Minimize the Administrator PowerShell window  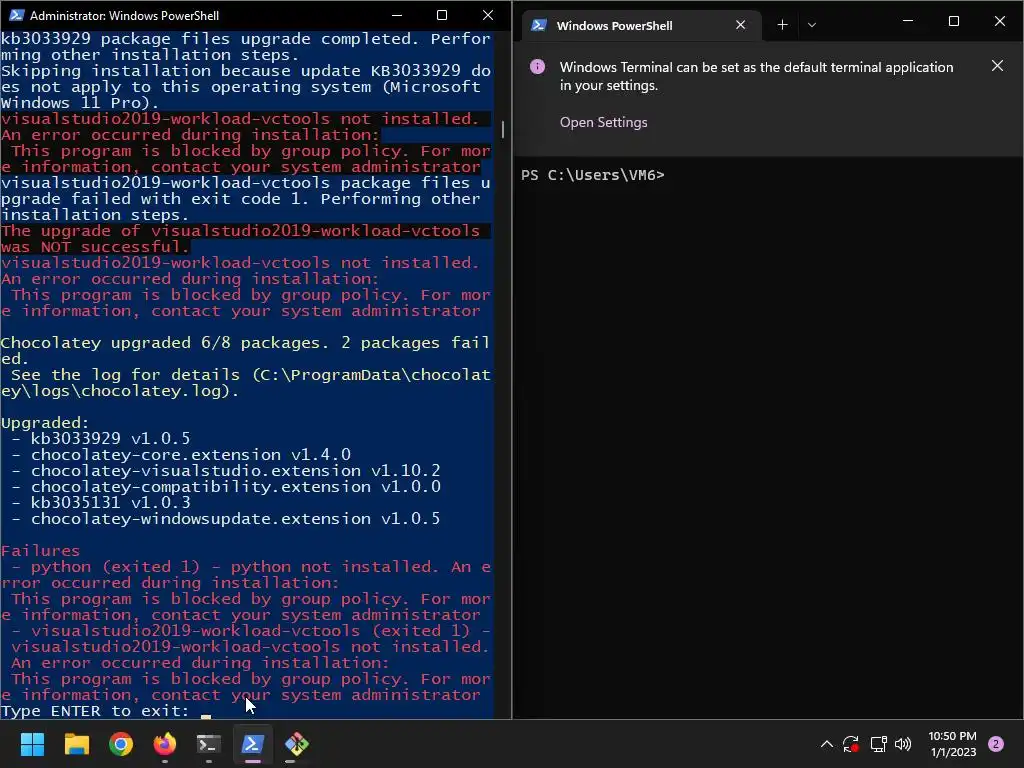(396, 15)
